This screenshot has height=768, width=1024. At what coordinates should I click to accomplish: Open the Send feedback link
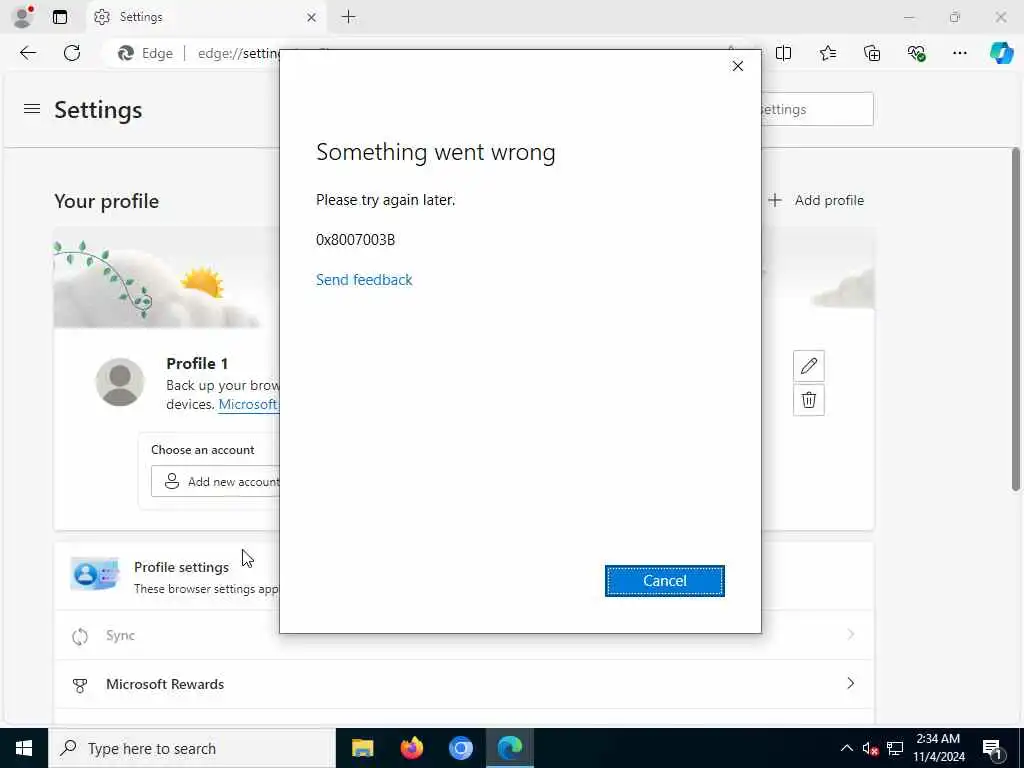pyautogui.click(x=364, y=280)
